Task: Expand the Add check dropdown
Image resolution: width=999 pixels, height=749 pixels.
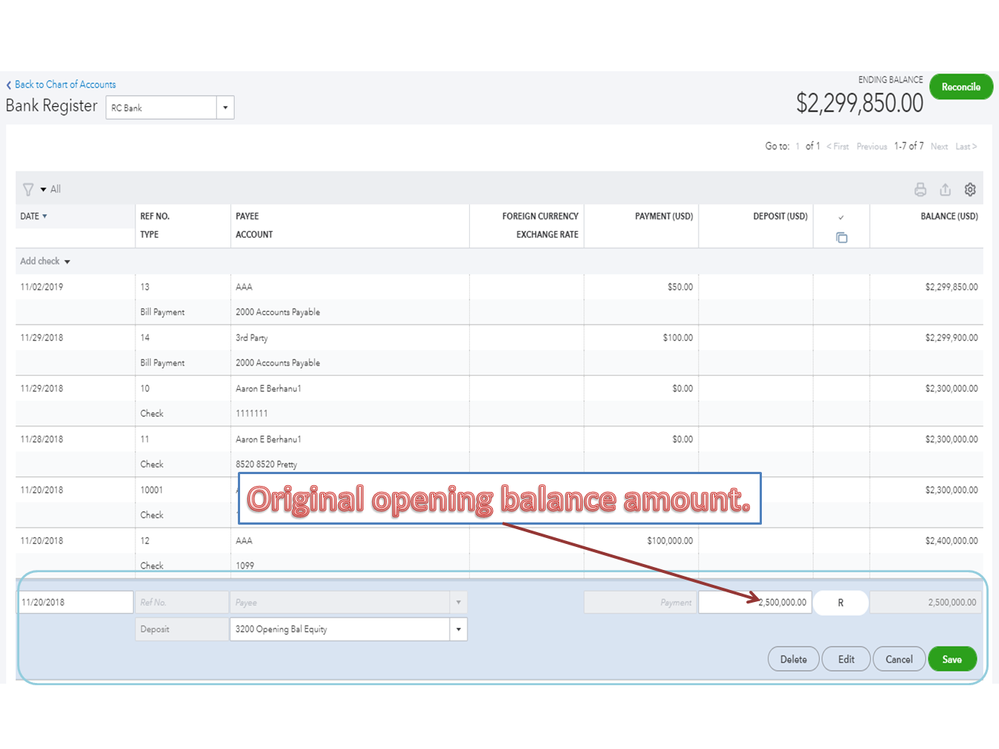Action: (x=45, y=262)
